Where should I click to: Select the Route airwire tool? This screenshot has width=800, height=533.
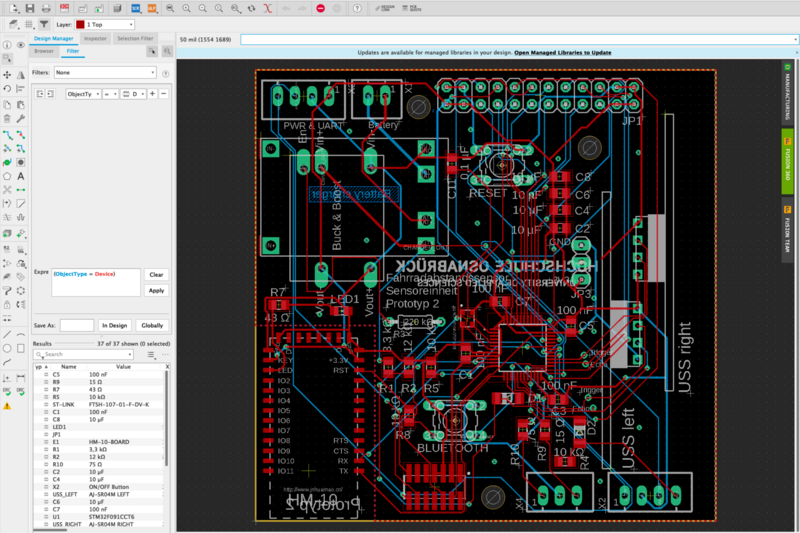[x=7, y=135]
